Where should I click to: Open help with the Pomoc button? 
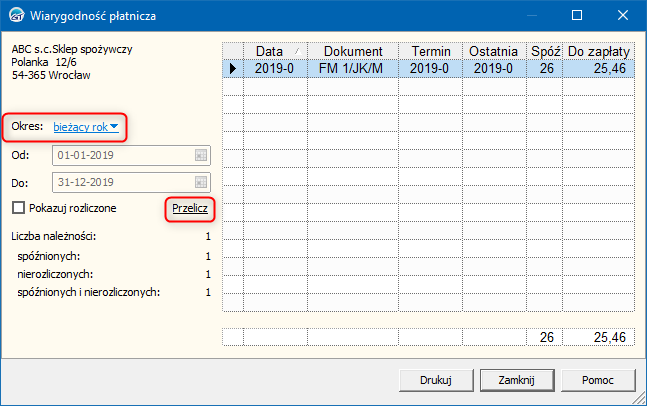(x=596, y=380)
